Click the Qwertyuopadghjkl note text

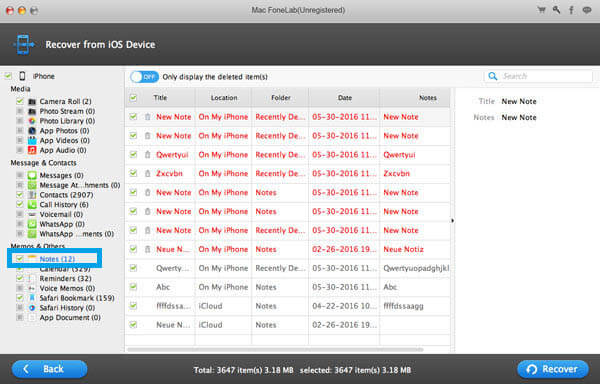[416, 268]
